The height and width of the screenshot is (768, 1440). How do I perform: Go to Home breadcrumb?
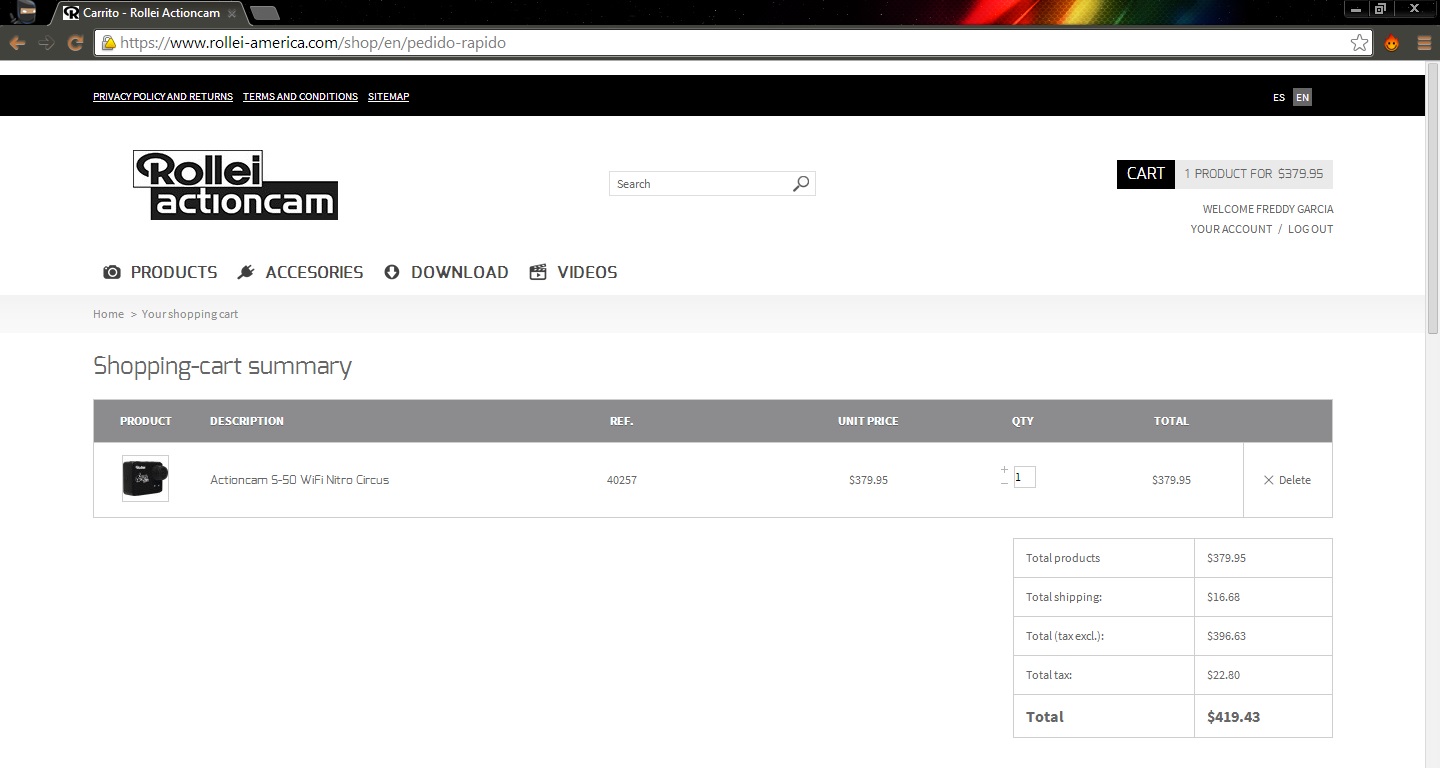108,314
